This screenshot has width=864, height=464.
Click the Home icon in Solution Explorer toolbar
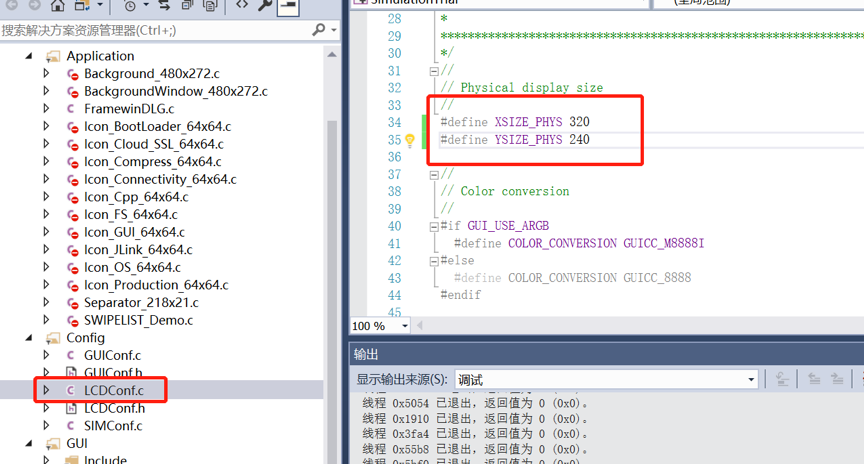[x=57, y=6]
